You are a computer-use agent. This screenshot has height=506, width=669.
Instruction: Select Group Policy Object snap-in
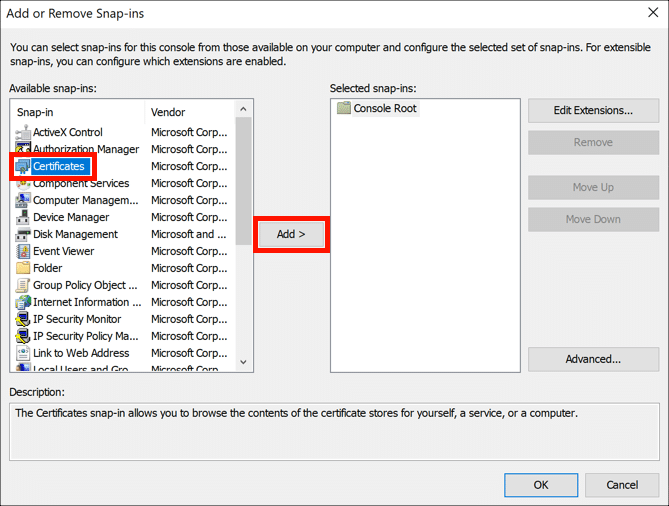pyautogui.click(x=85, y=285)
